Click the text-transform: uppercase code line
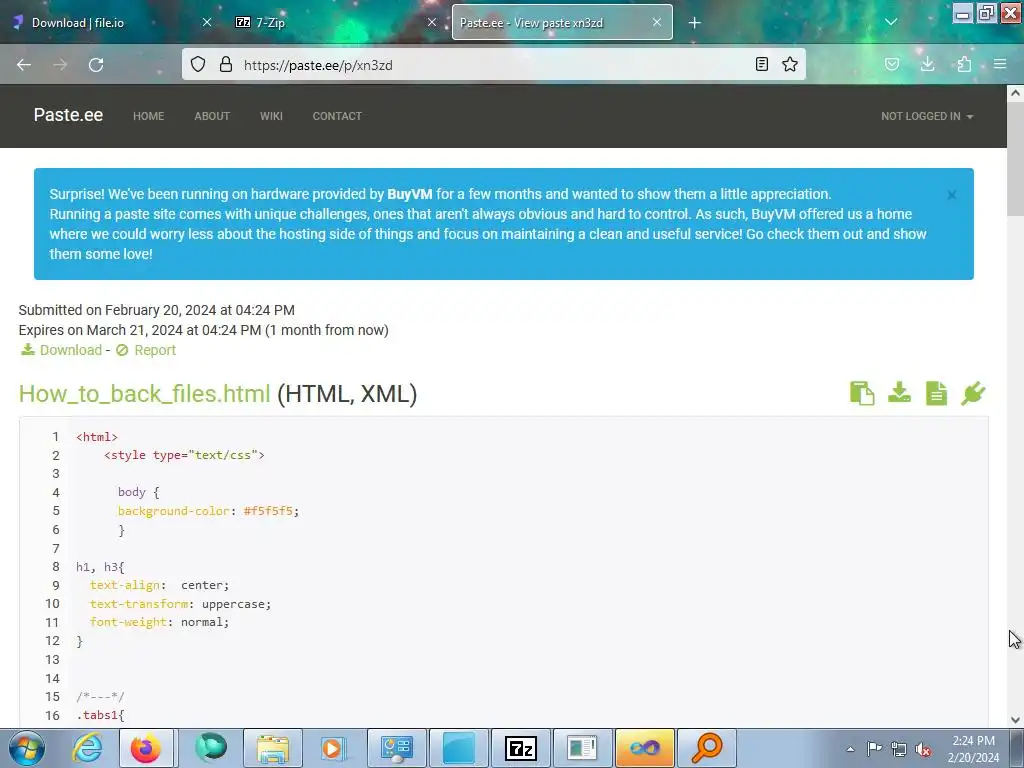Image resolution: width=1024 pixels, height=768 pixels. click(180, 604)
